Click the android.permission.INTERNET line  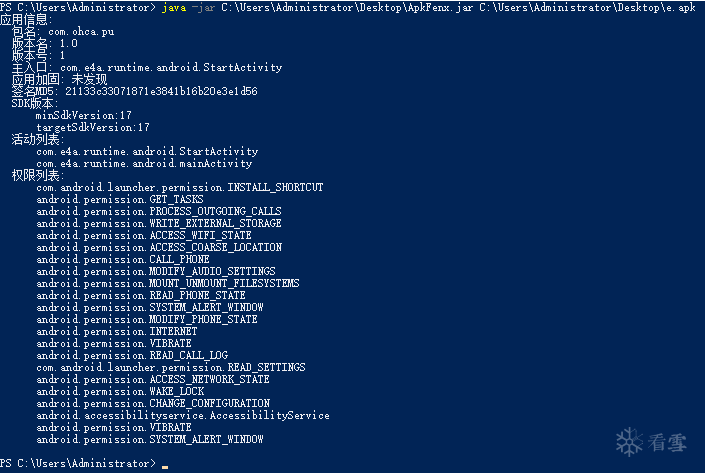[x=116, y=331]
